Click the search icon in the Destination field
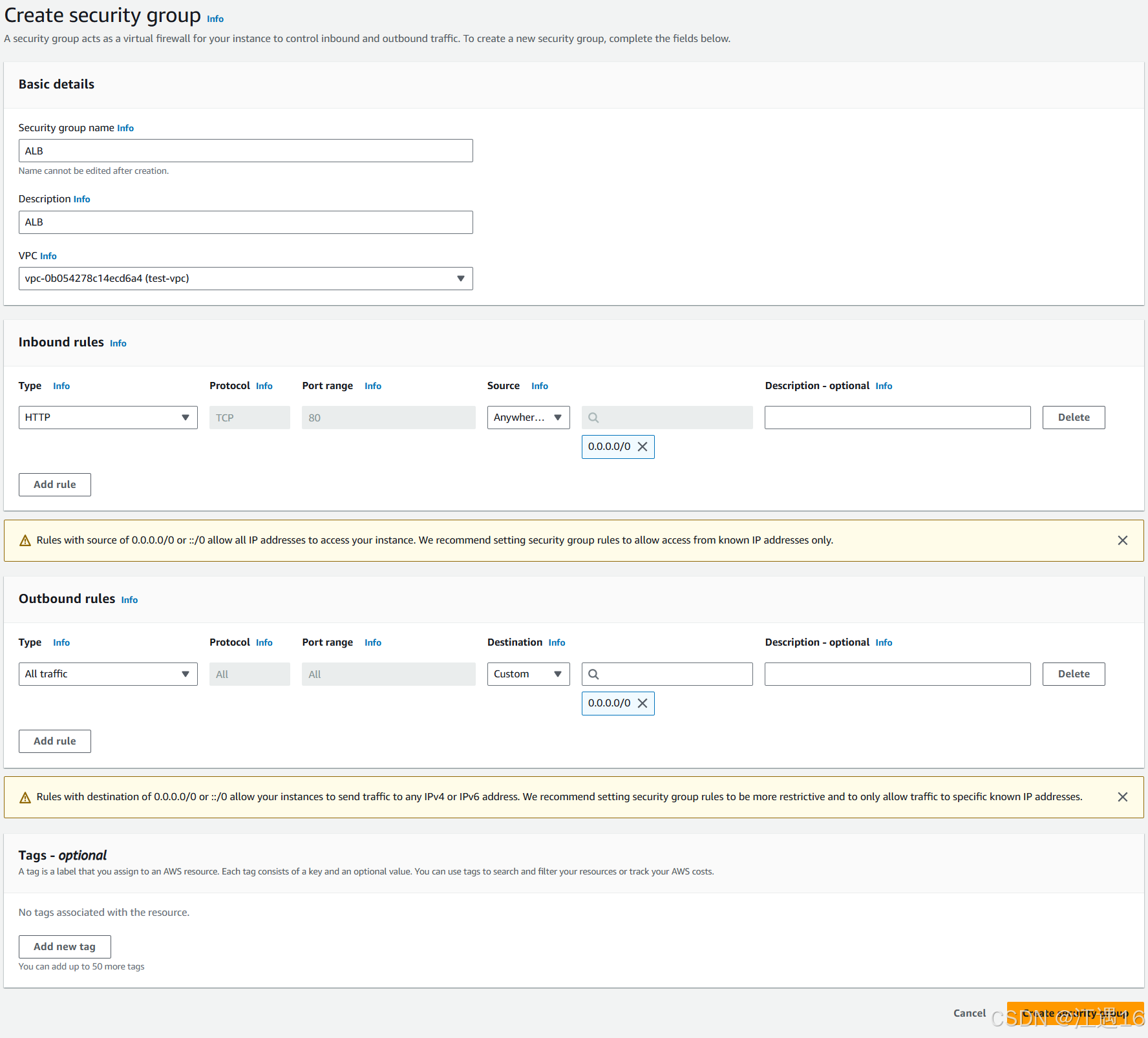Viewport: 1148px width, 1038px height. coord(593,673)
